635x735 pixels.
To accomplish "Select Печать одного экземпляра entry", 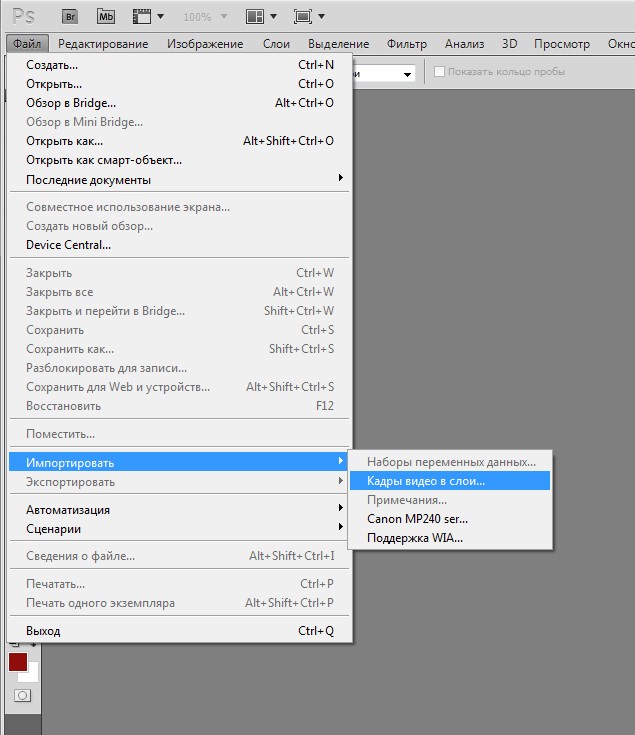I will (180, 603).
